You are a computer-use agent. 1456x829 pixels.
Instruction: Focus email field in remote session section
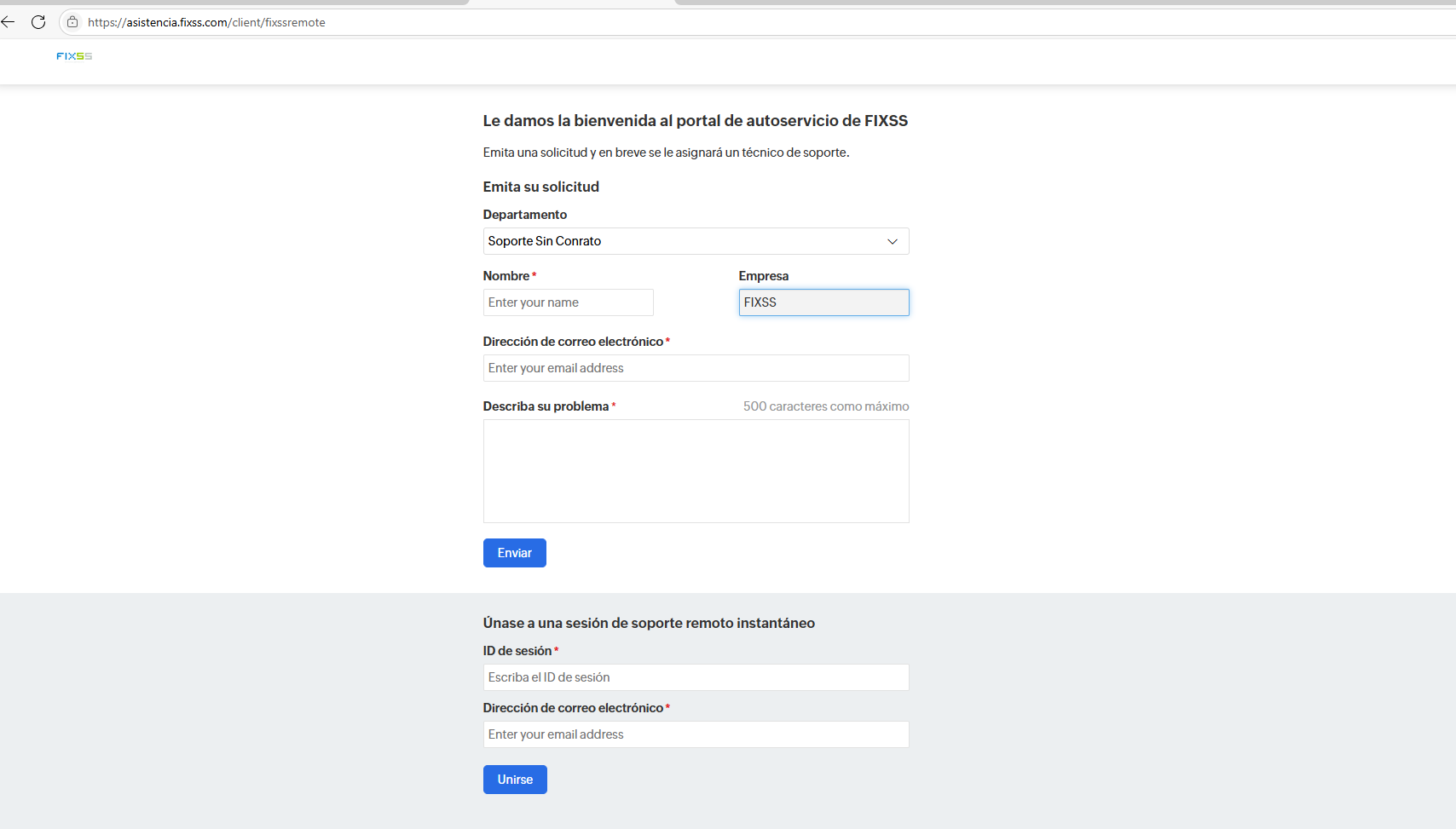[696, 734]
